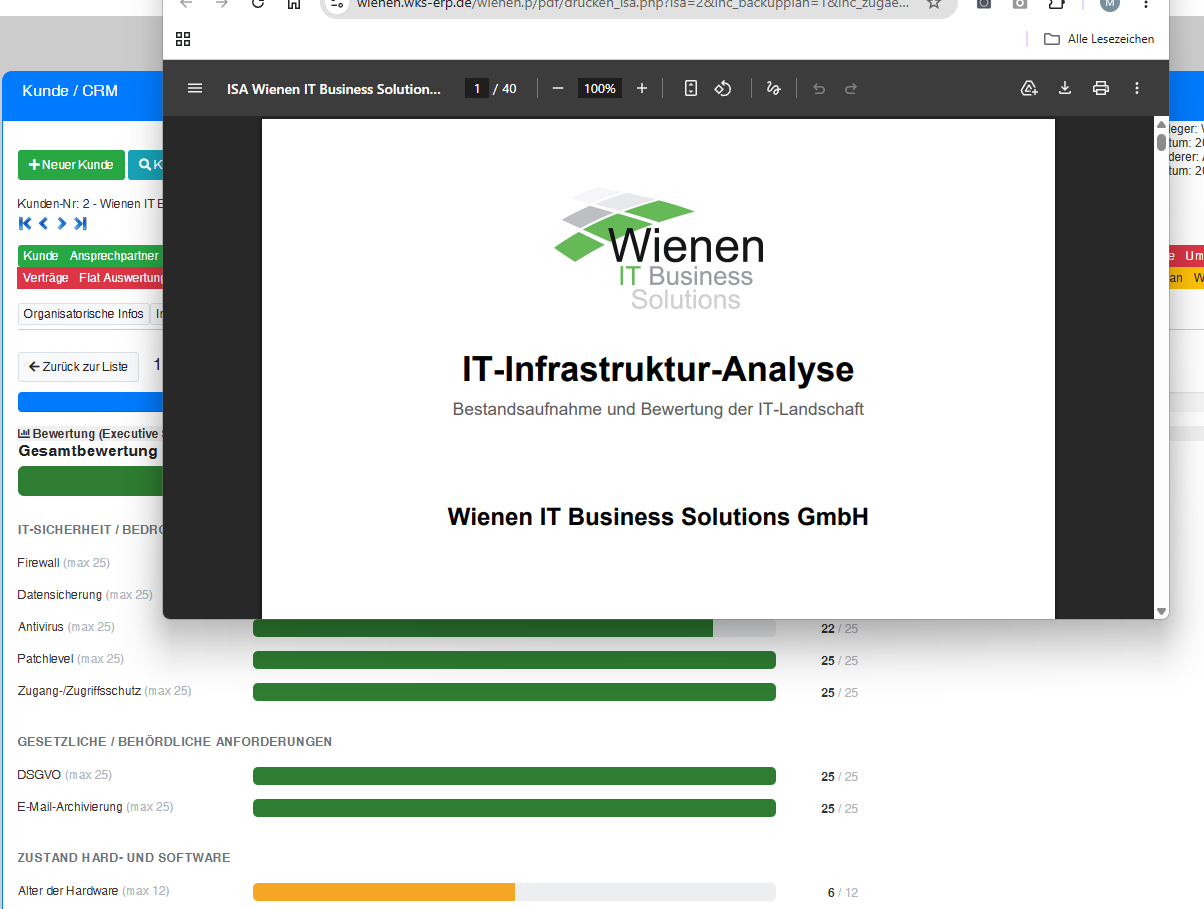Print the PDF using printer icon

click(1101, 88)
